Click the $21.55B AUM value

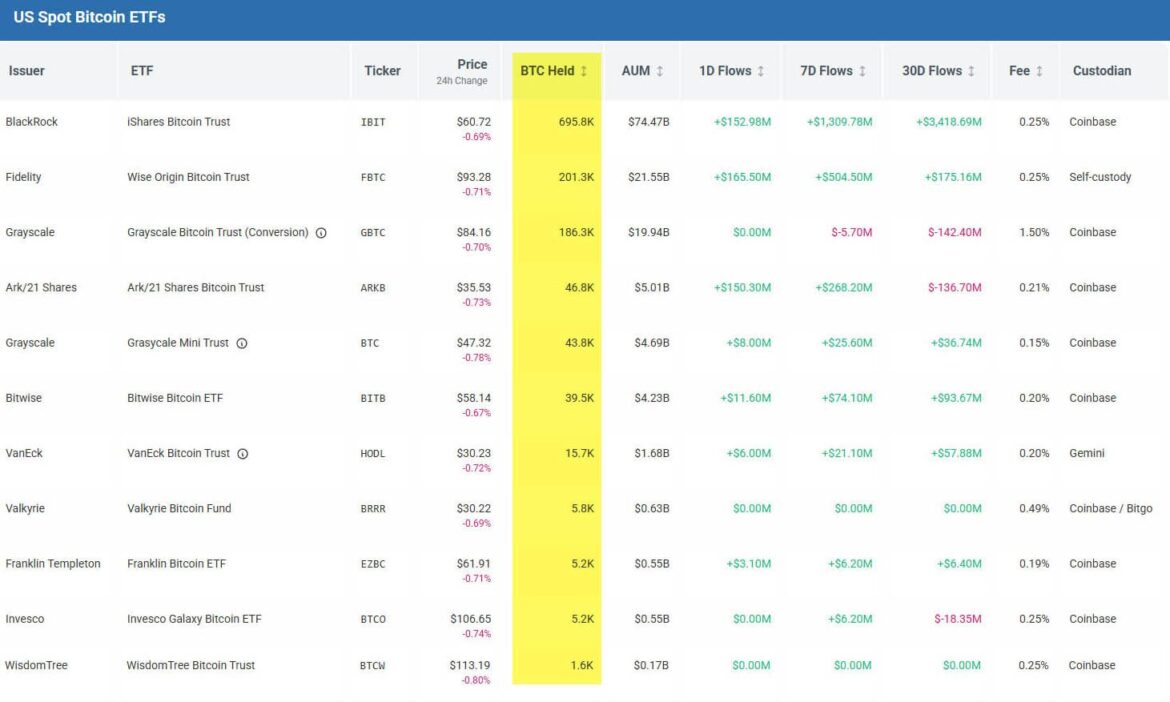648,177
